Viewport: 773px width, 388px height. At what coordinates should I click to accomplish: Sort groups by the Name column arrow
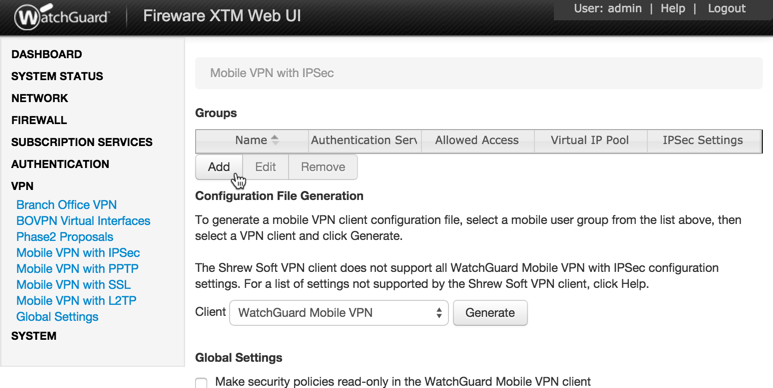[275, 140]
